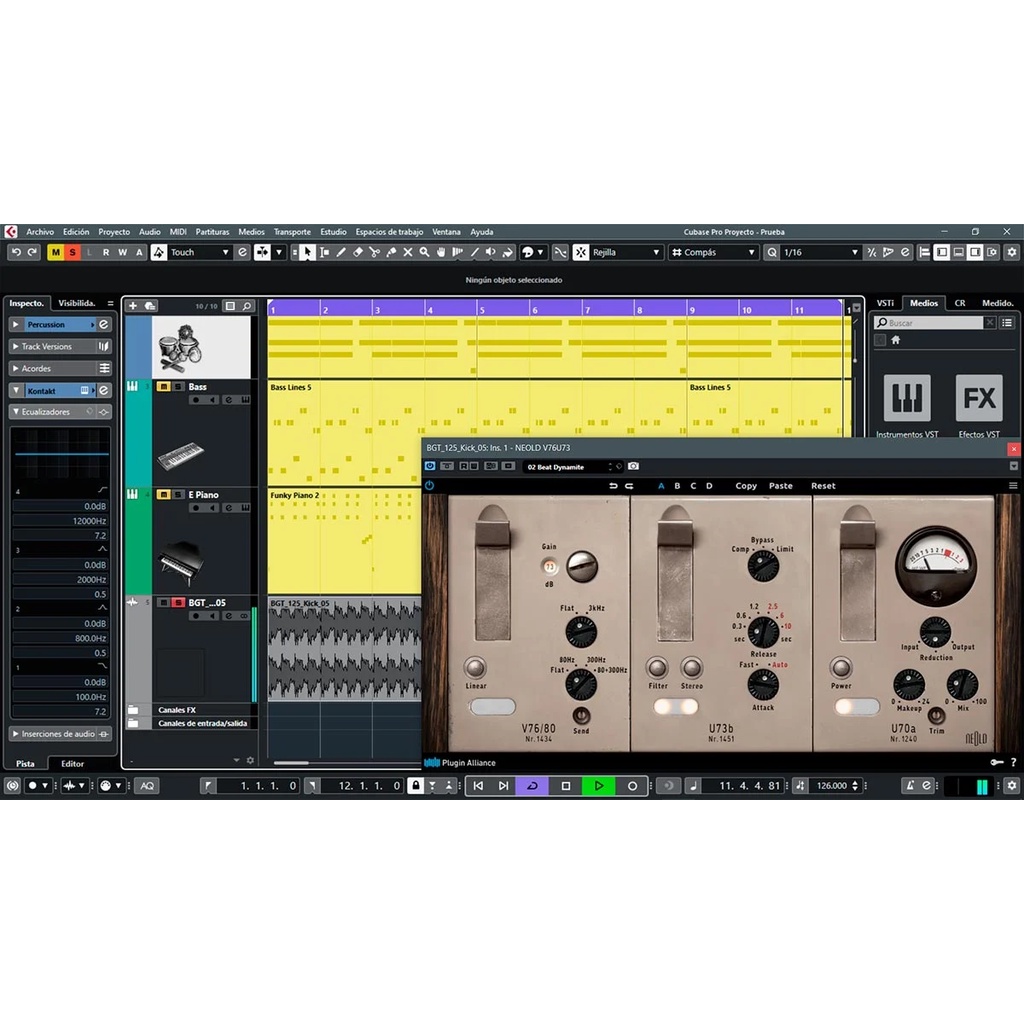Click the home icon in Medios panel
This screenshot has height=1024, width=1024.
coord(896,340)
